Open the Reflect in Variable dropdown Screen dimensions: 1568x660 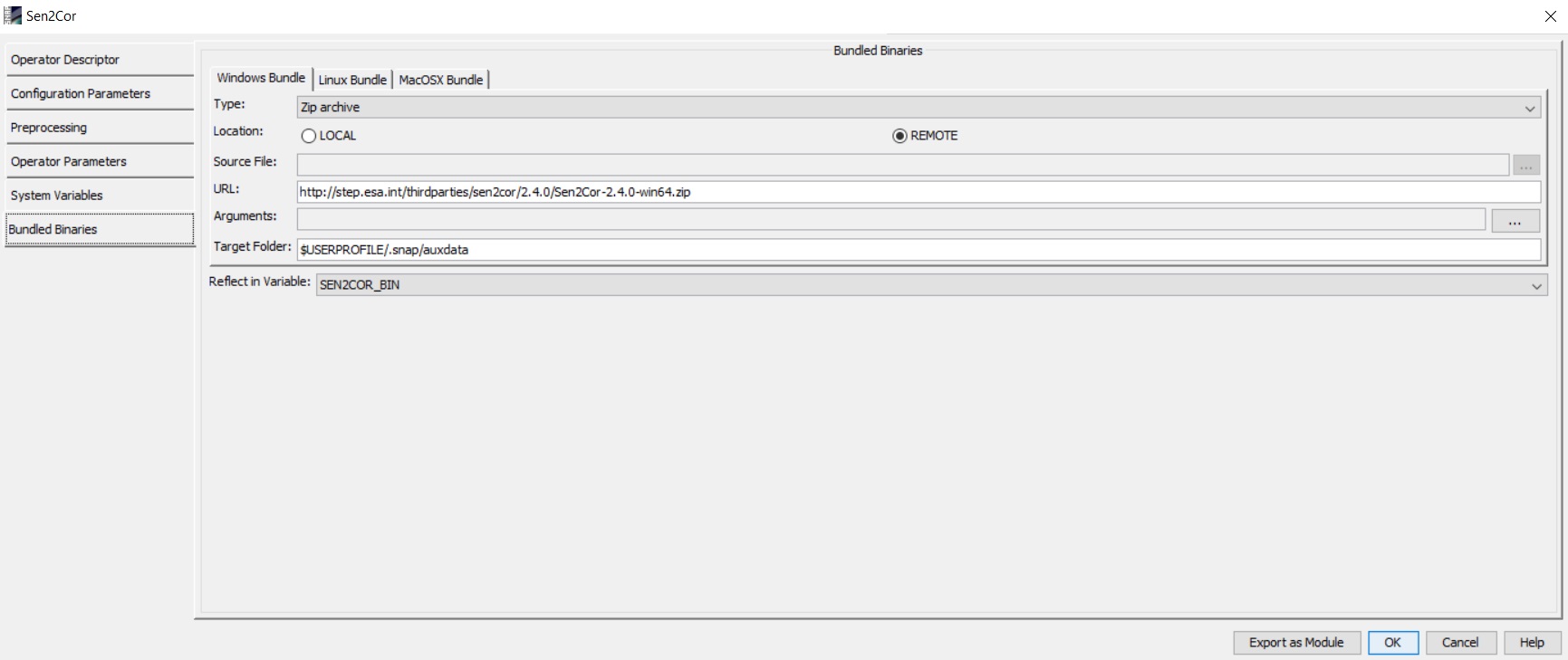(931, 285)
